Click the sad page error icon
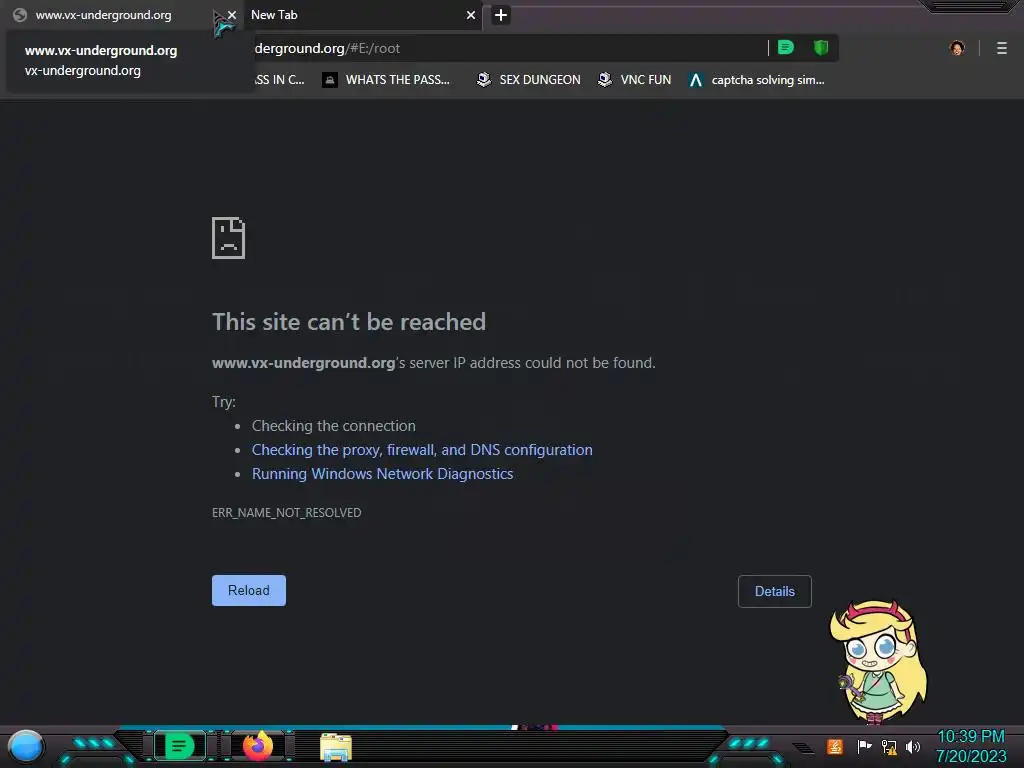 tap(229, 238)
